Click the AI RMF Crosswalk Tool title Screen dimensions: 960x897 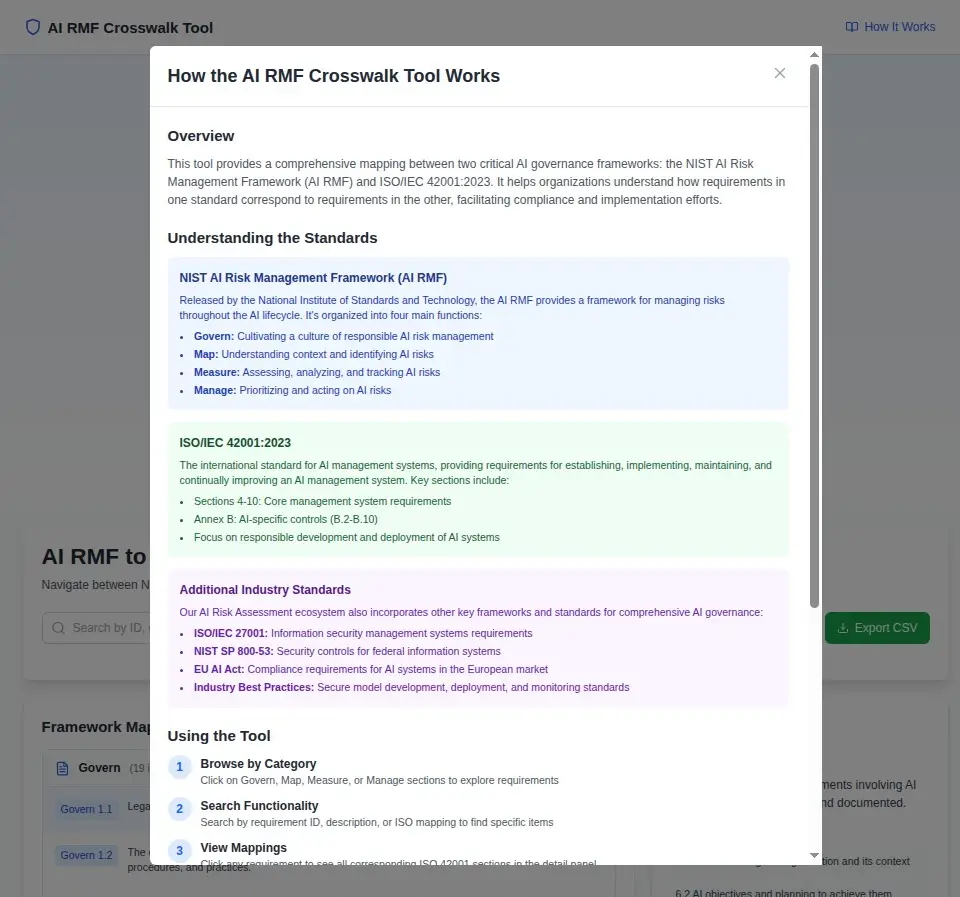pos(130,28)
